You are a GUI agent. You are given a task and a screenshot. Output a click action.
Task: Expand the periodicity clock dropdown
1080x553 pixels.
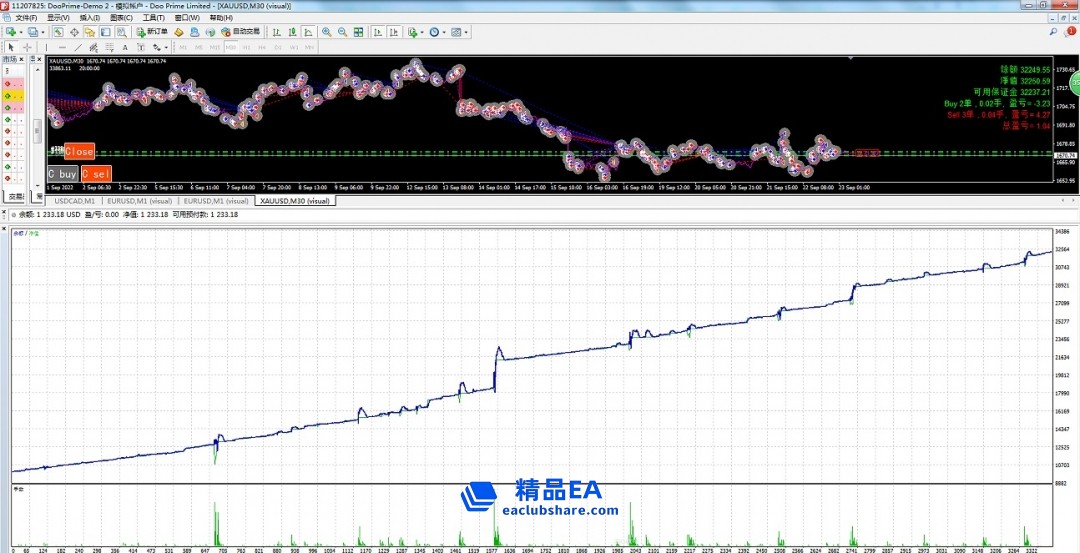point(445,32)
